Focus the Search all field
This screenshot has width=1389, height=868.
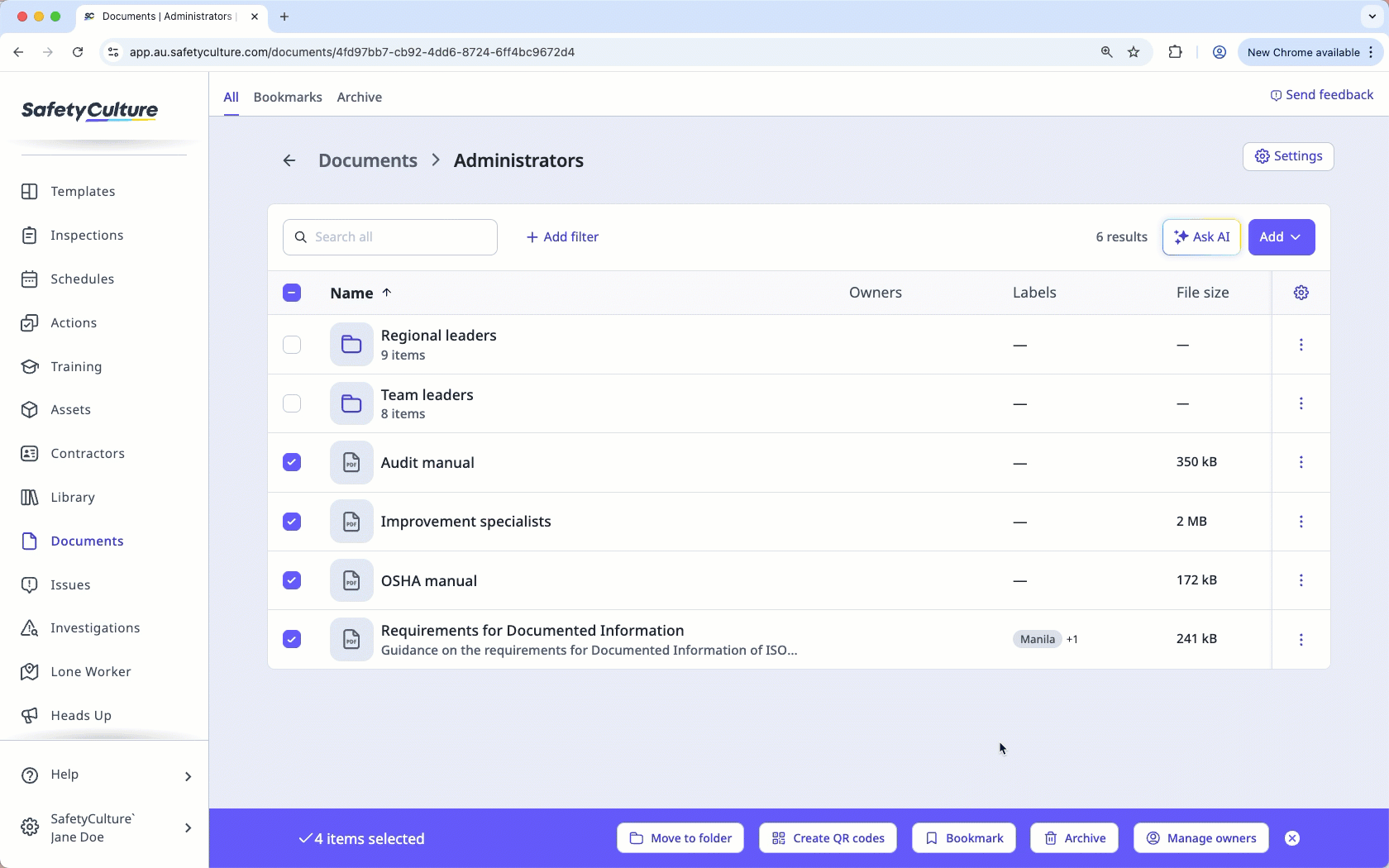tap(390, 237)
